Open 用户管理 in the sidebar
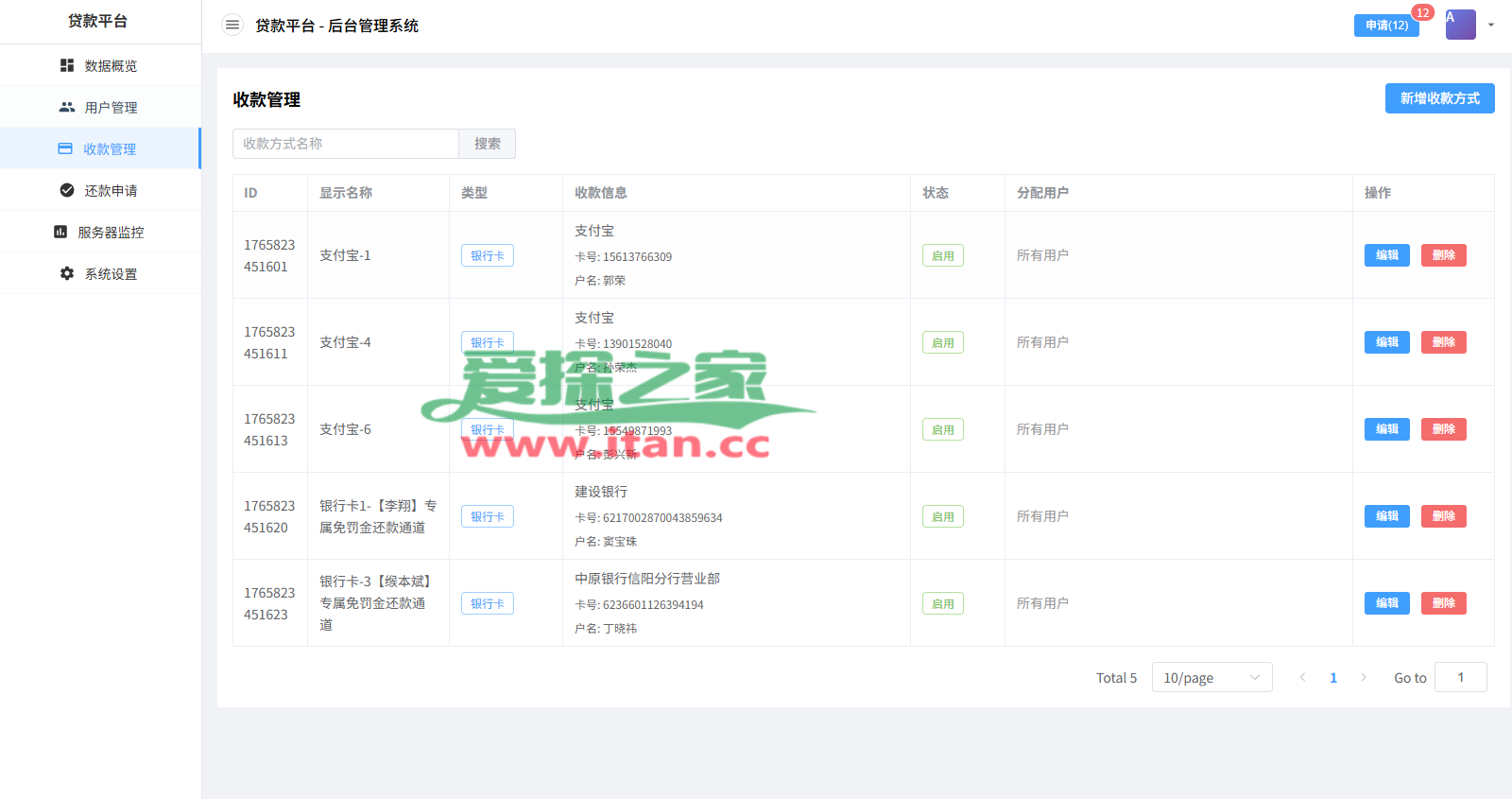The width and height of the screenshot is (1512, 799). [x=111, y=108]
